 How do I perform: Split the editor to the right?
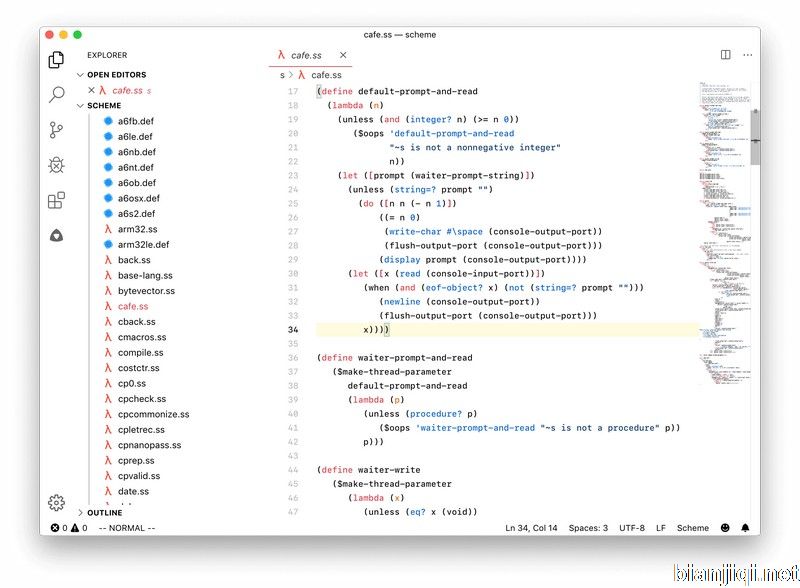coord(726,55)
